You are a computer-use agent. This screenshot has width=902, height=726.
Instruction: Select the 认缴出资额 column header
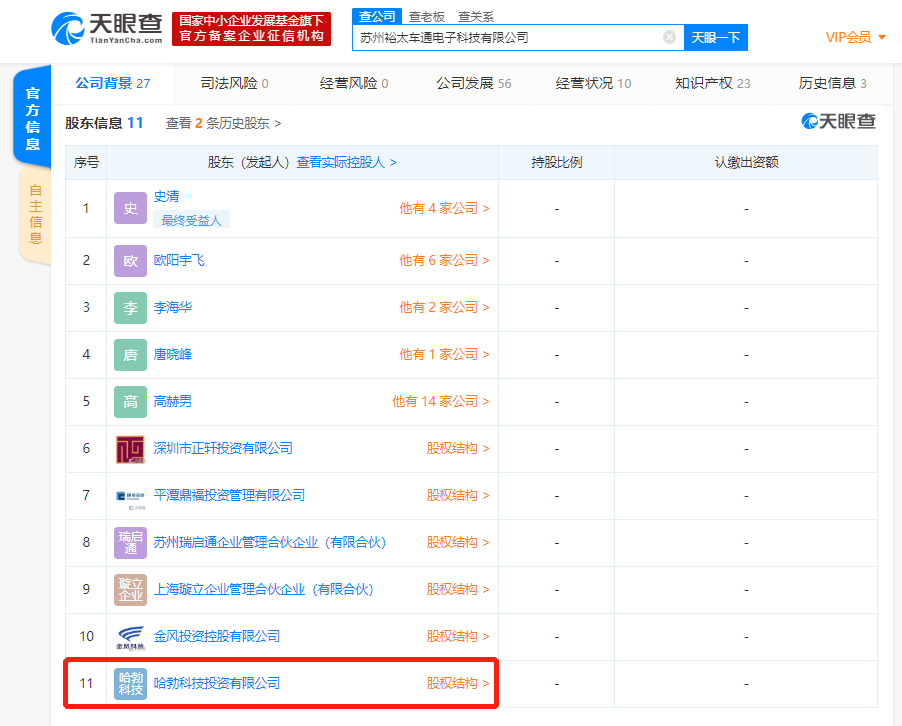746,162
